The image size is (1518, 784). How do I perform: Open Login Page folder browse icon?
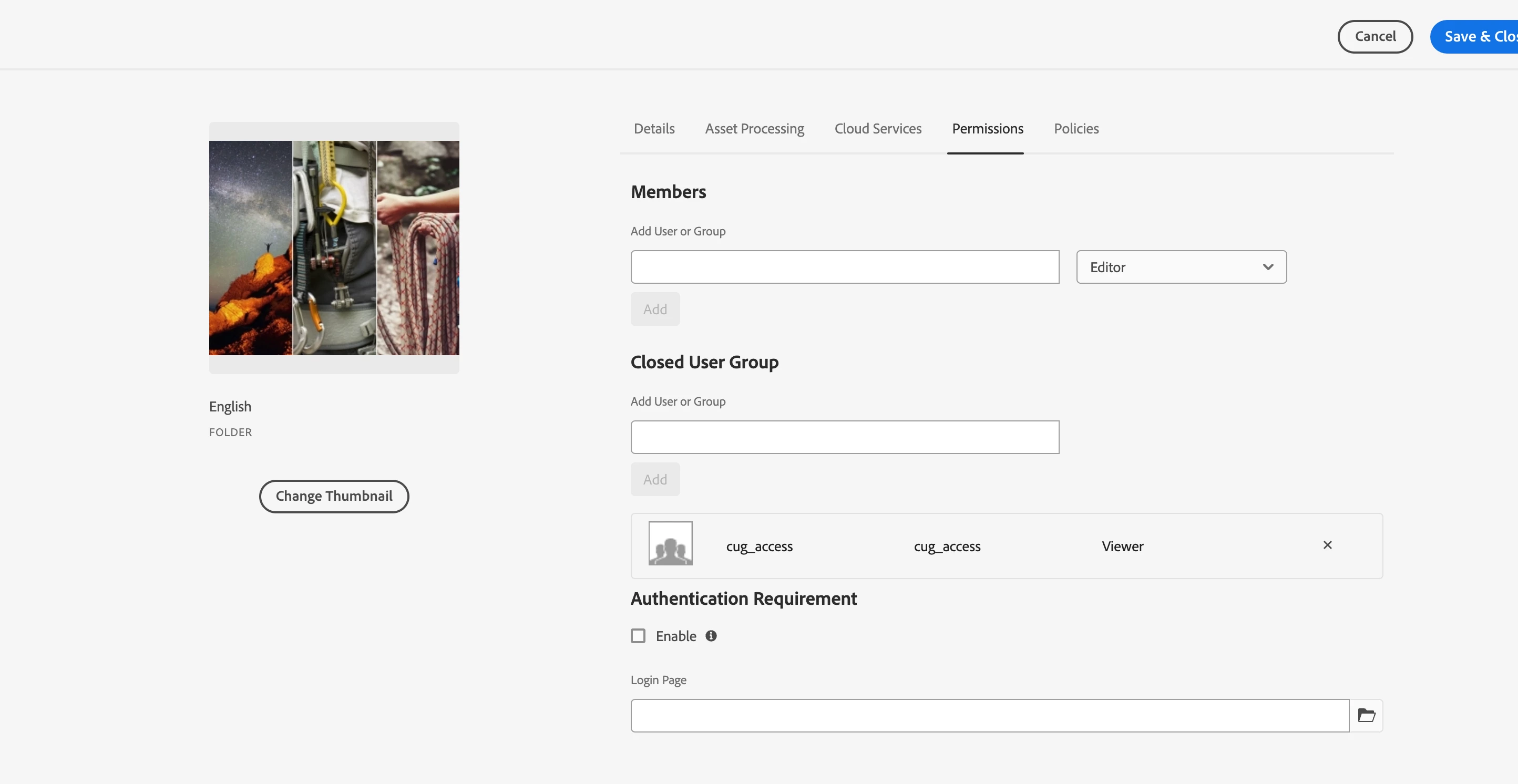[x=1366, y=715]
